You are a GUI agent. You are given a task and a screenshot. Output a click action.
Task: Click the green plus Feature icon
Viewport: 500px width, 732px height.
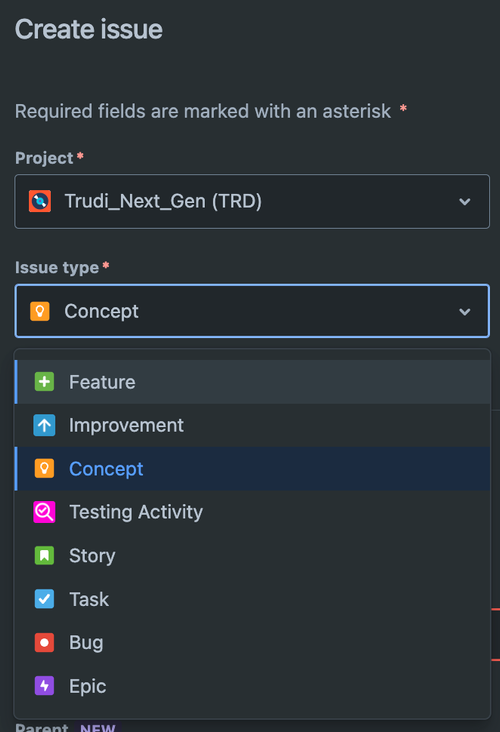tap(44, 382)
